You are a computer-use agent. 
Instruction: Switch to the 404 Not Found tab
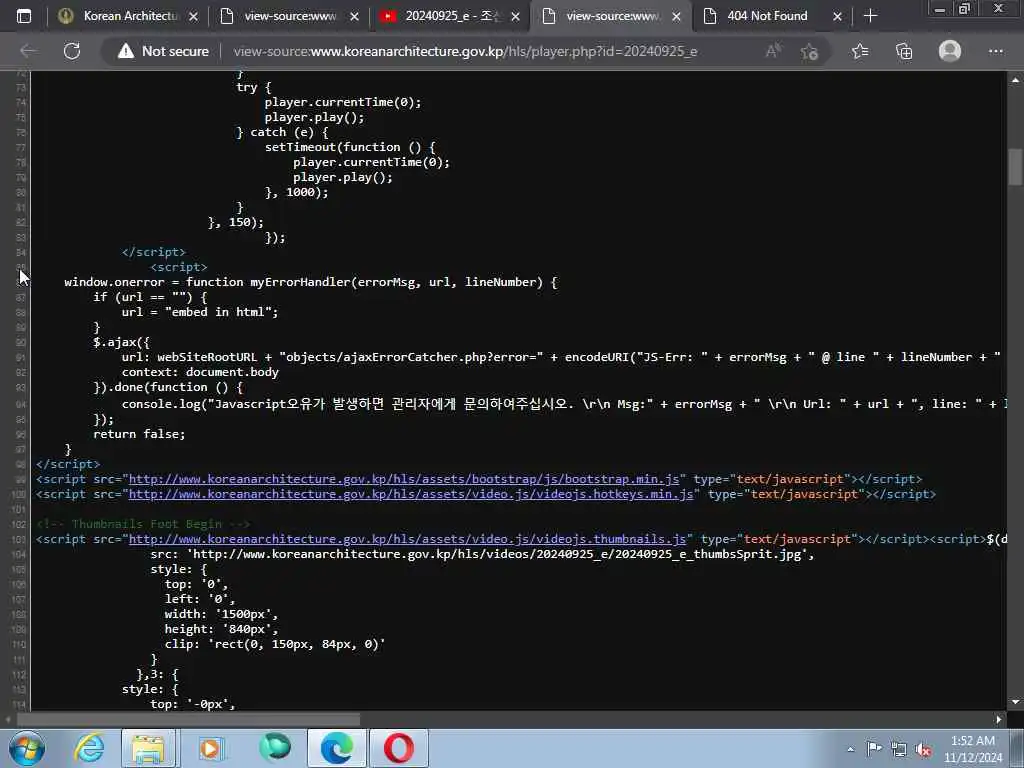[x=773, y=16]
